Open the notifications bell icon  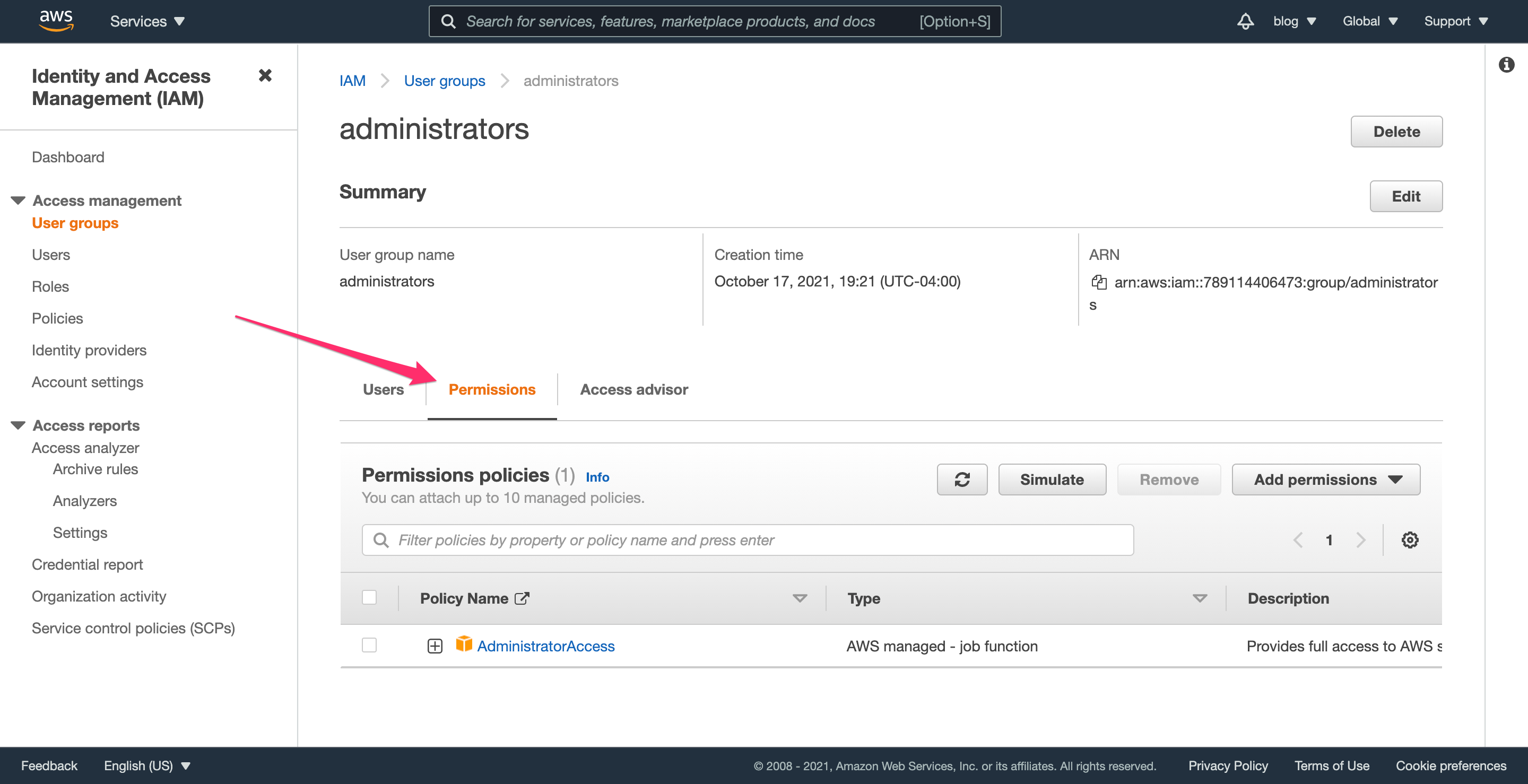click(1245, 21)
